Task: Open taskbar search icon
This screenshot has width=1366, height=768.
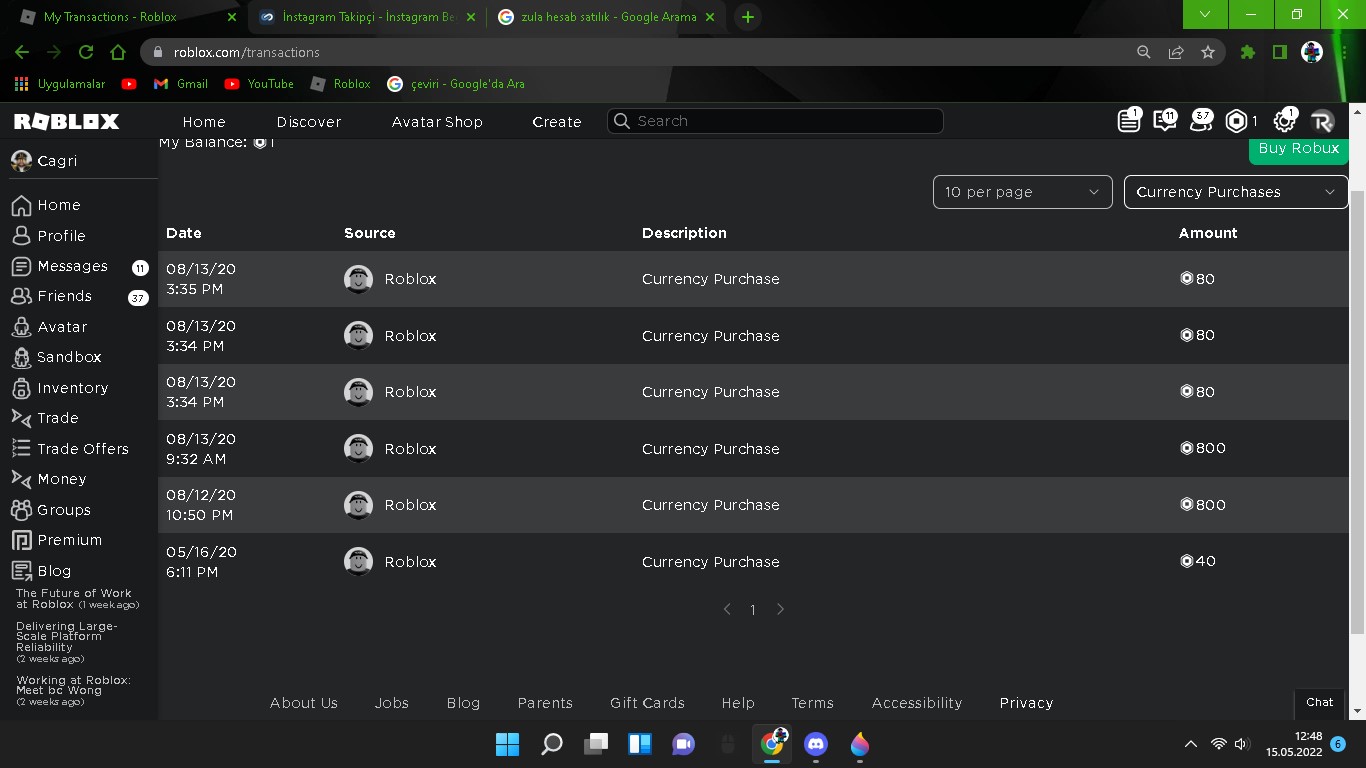Action: point(552,744)
